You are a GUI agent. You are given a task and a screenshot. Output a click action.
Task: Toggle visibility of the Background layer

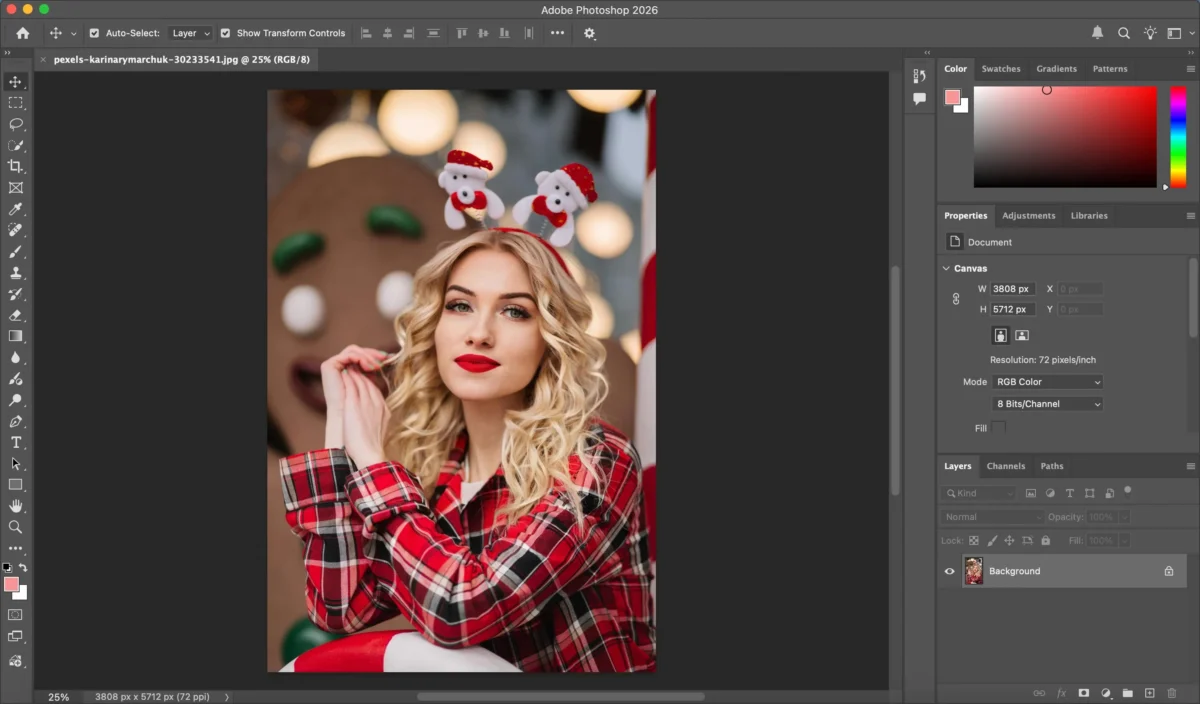pos(948,571)
